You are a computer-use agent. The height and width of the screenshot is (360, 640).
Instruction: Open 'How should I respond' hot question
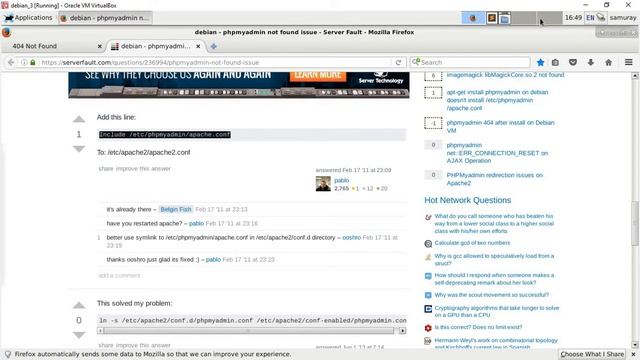[x=494, y=279]
